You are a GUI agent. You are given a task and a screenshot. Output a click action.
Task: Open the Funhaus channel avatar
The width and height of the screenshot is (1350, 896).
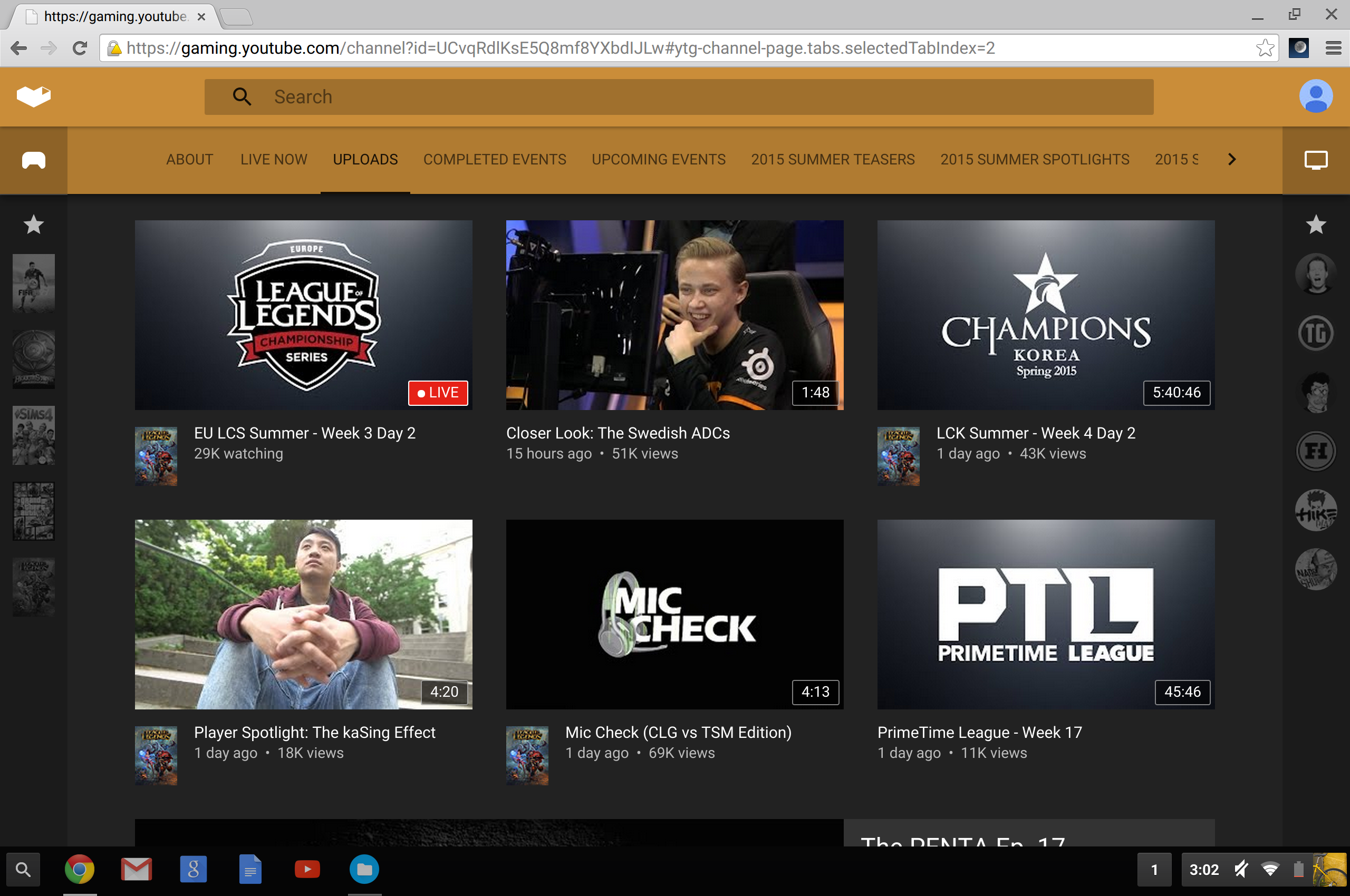tap(1317, 451)
